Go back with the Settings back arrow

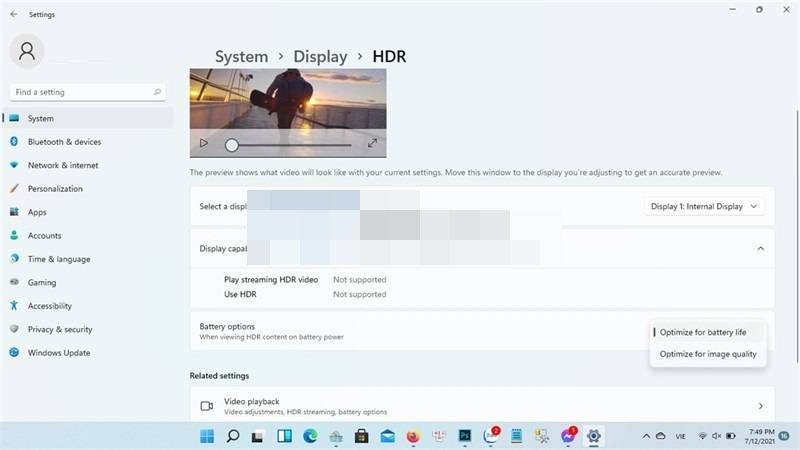[14, 14]
